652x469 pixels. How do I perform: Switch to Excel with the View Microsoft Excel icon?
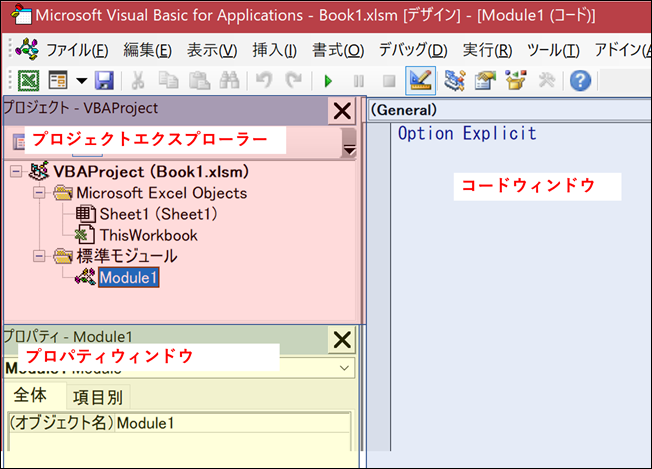point(29,80)
